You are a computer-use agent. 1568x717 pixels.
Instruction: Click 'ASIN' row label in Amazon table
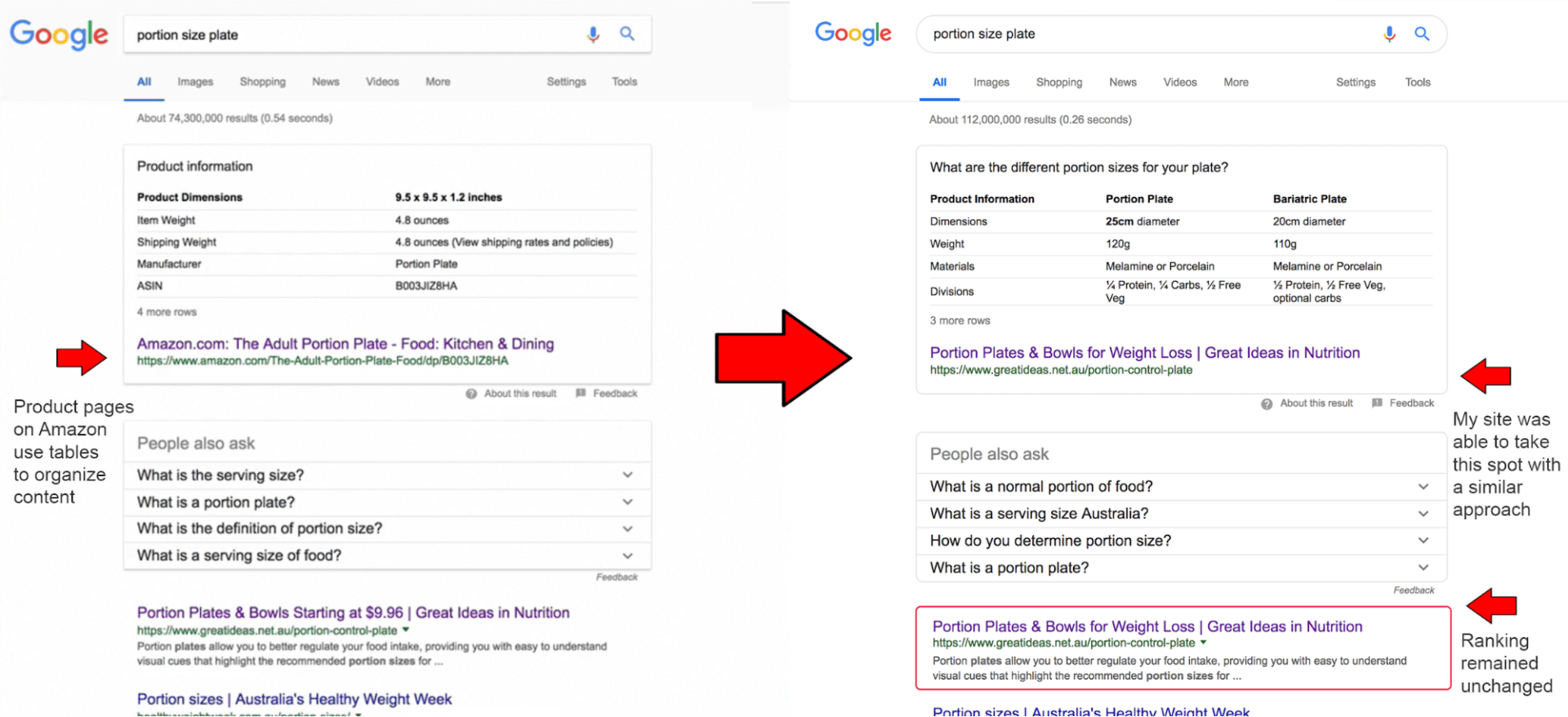[x=149, y=286]
